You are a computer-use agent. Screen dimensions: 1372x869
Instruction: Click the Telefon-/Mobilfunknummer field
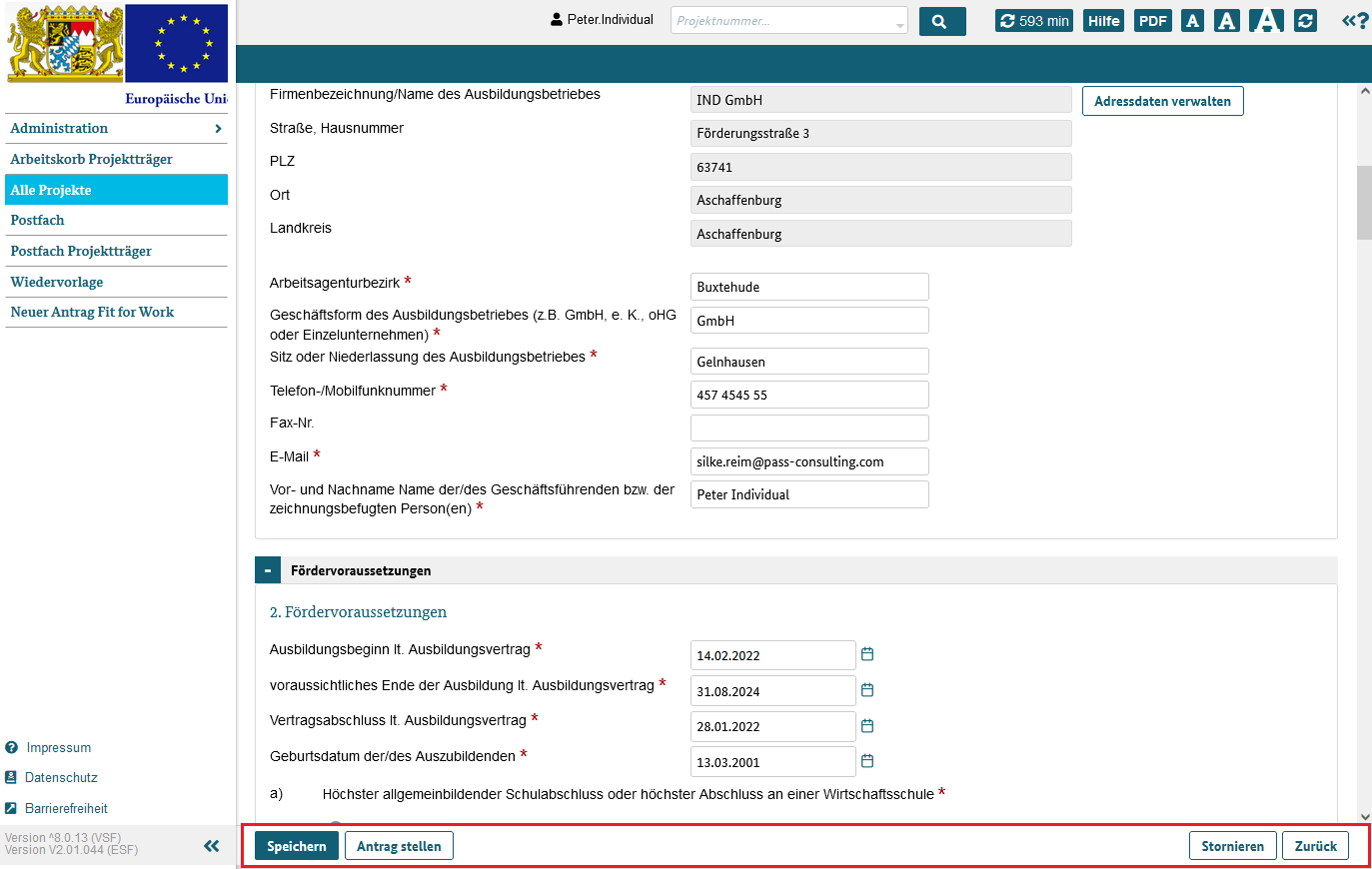pos(809,395)
